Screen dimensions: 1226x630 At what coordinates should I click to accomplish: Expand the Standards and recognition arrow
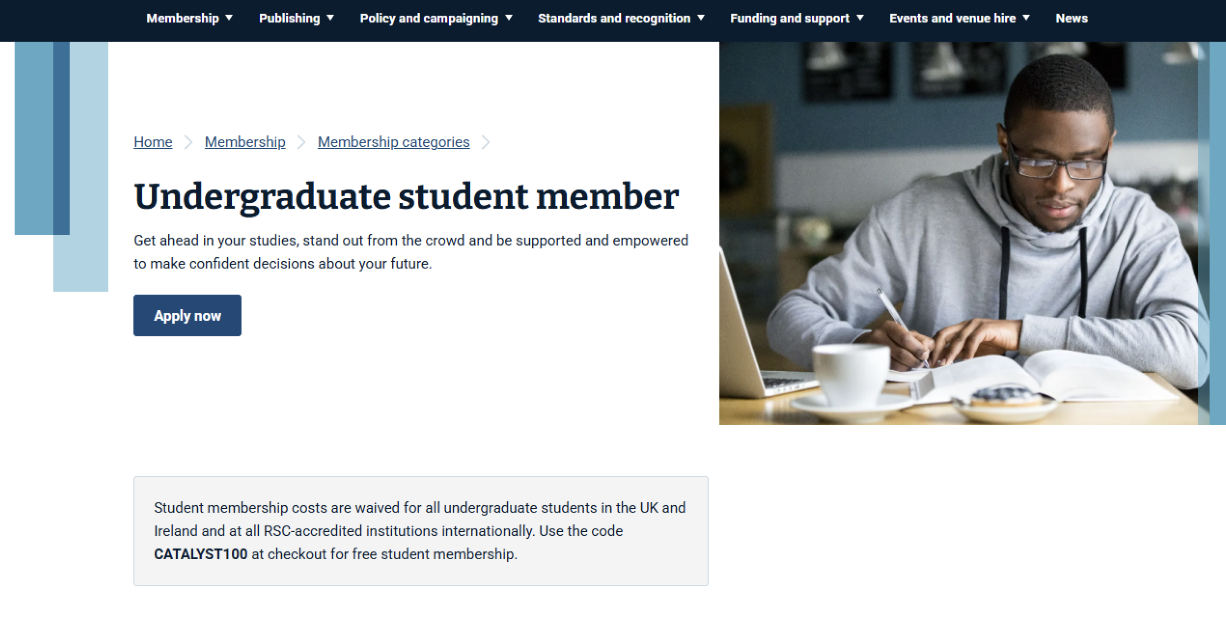tap(700, 18)
